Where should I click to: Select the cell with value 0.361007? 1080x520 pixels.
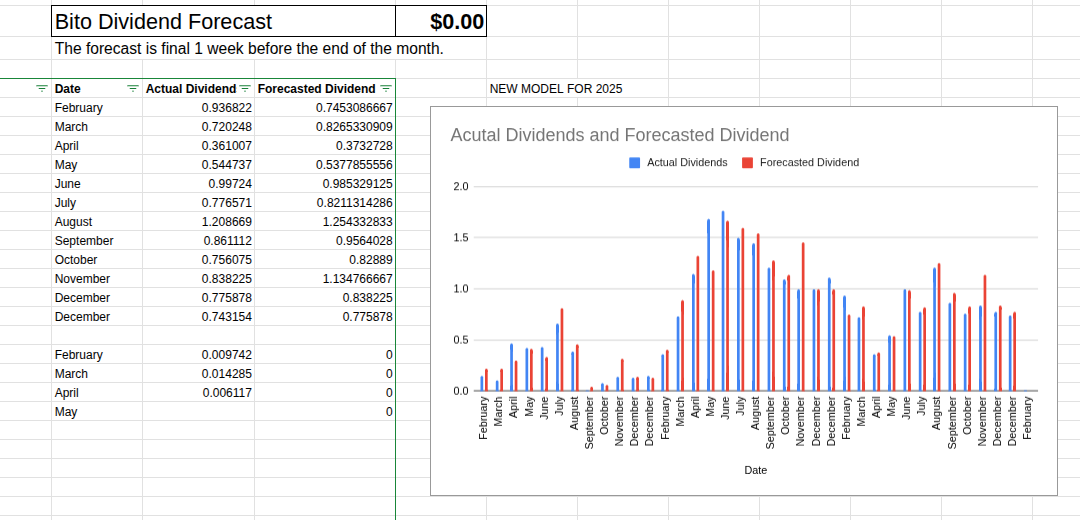coord(198,146)
